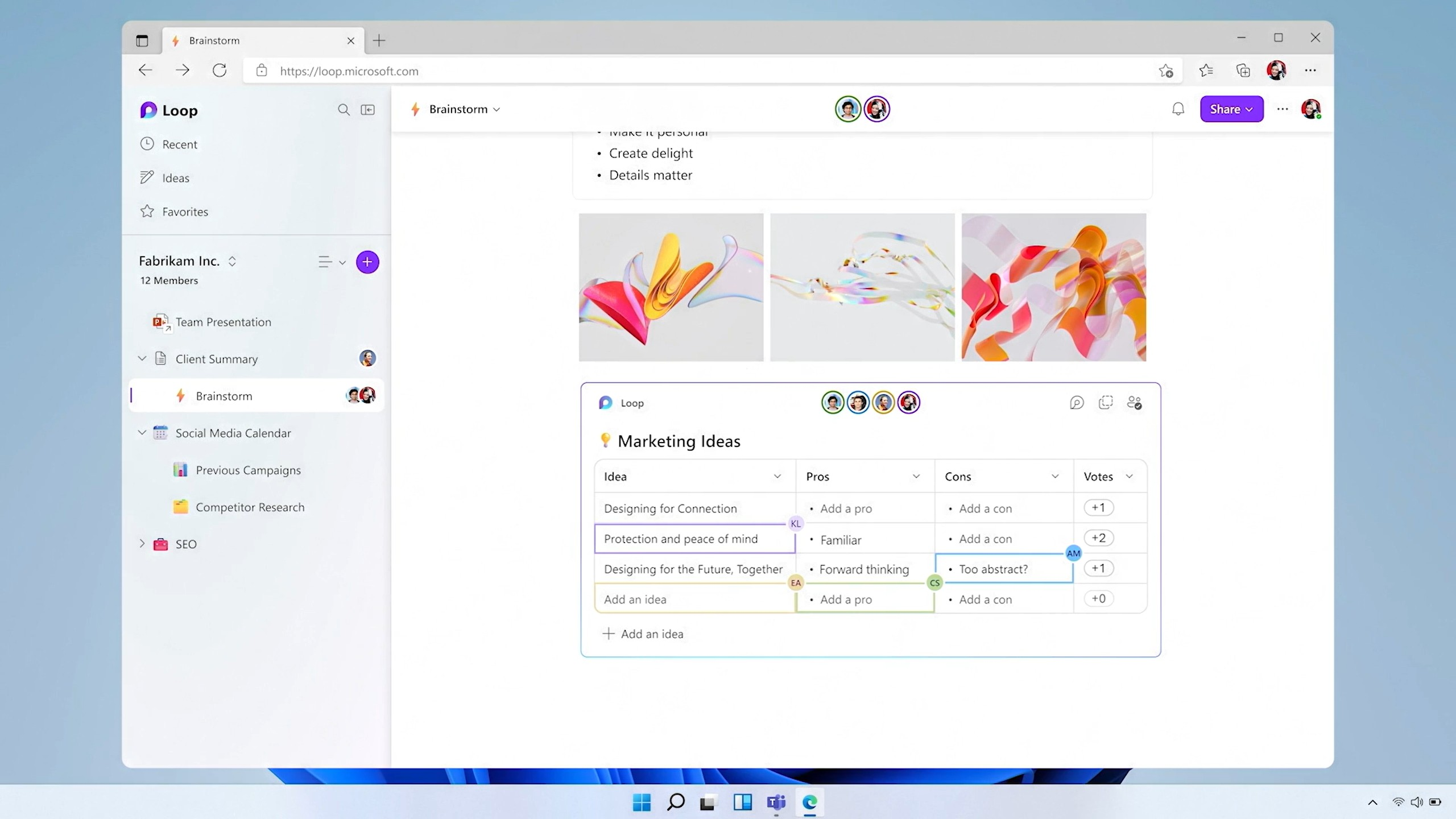Open the red-yellow ribbon image thumbnail
Screen dimensions: 1456x819
(671, 287)
